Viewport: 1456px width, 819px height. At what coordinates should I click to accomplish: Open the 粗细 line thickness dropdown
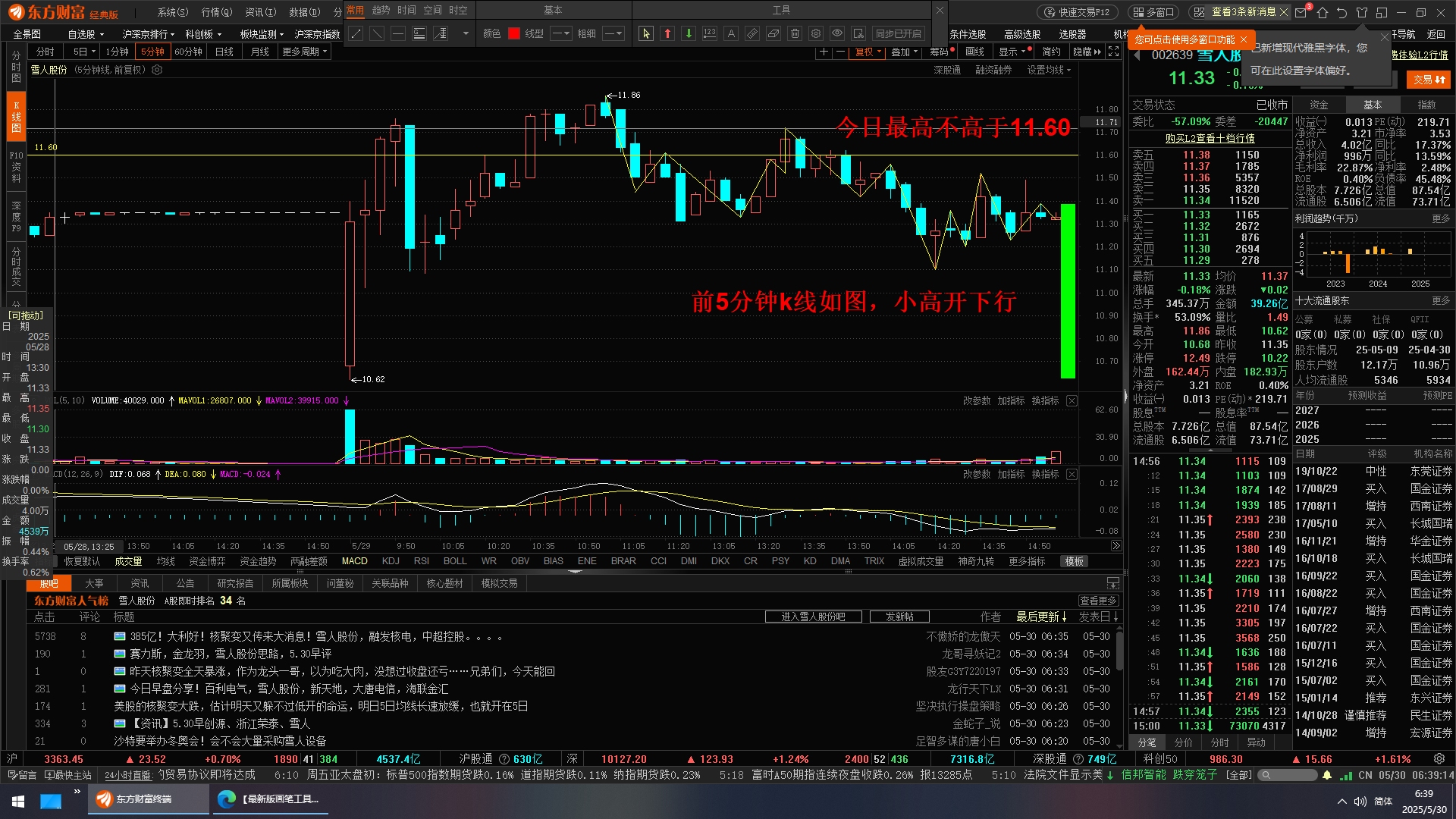coord(614,34)
